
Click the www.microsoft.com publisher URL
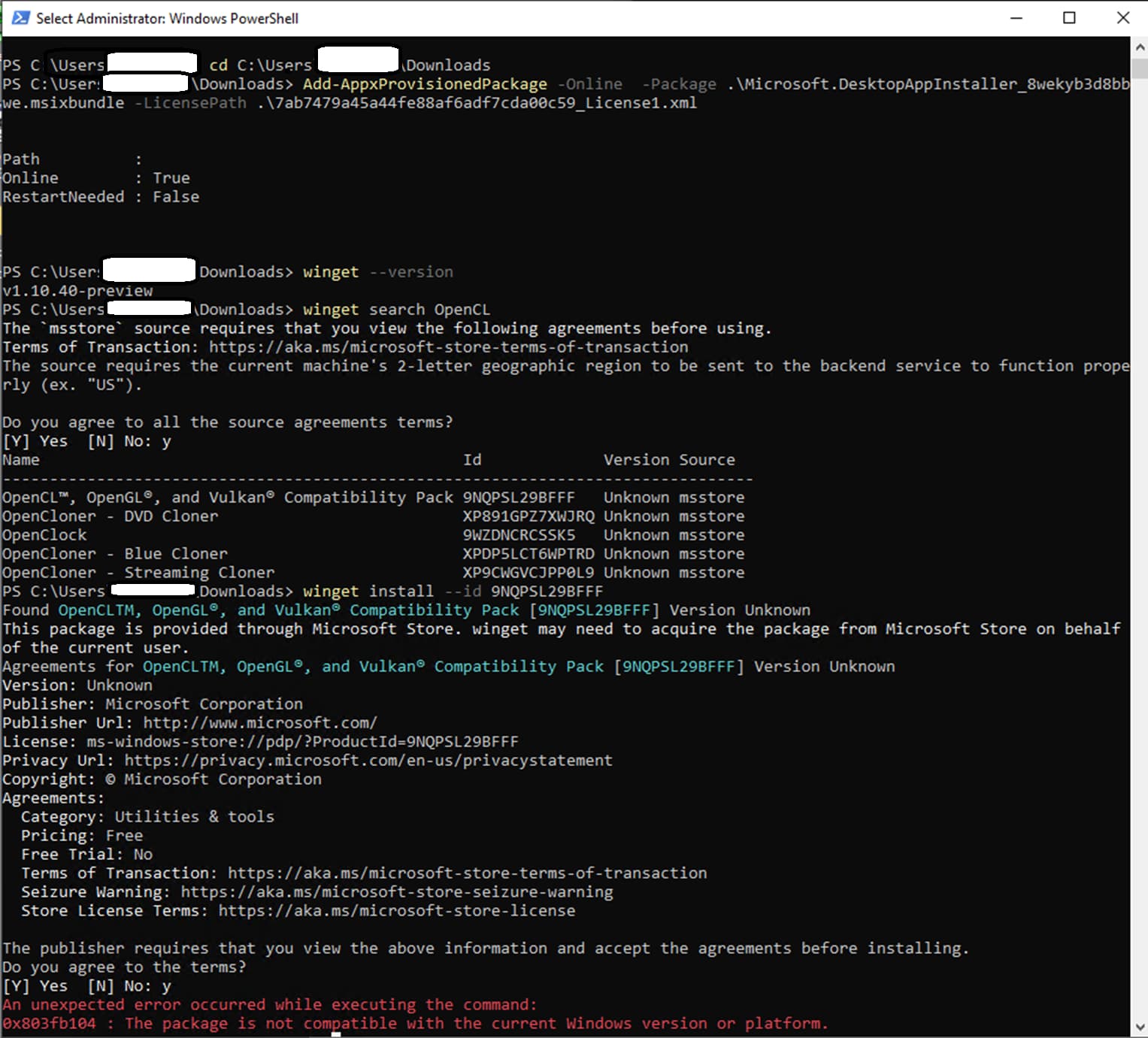(x=260, y=722)
